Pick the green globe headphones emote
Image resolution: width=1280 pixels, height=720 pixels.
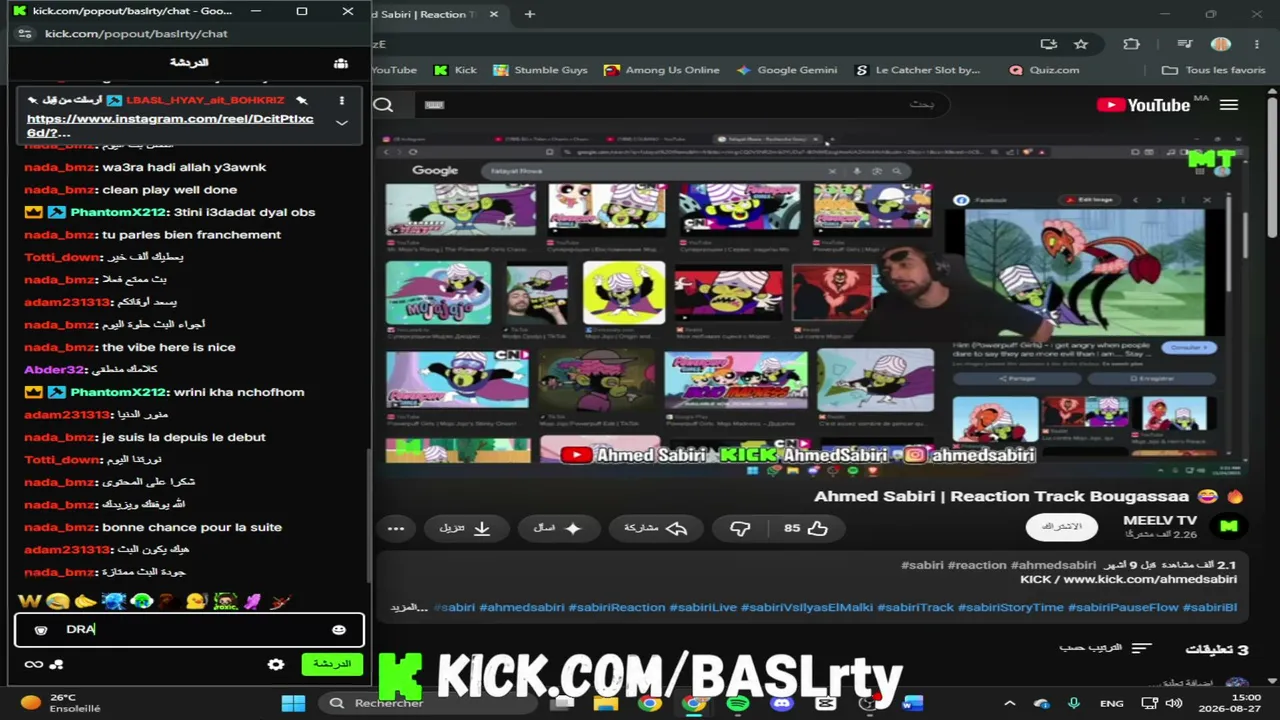(141, 601)
